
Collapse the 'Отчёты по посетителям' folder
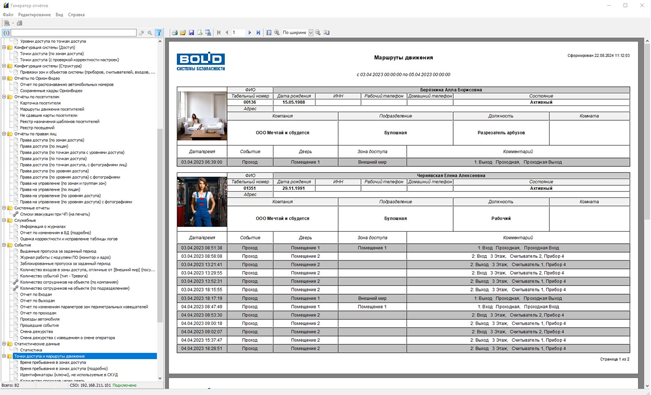pyautogui.click(x=4, y=97)
